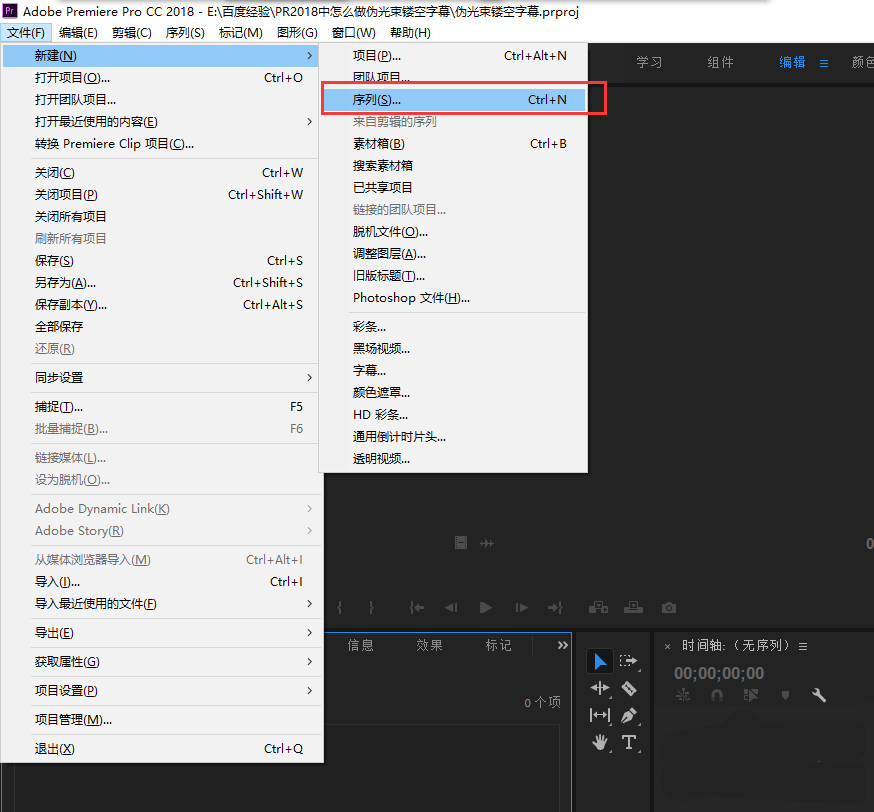Click the timeline Add Marker icon
Screen dimensions: 874x812
[785, 695]
